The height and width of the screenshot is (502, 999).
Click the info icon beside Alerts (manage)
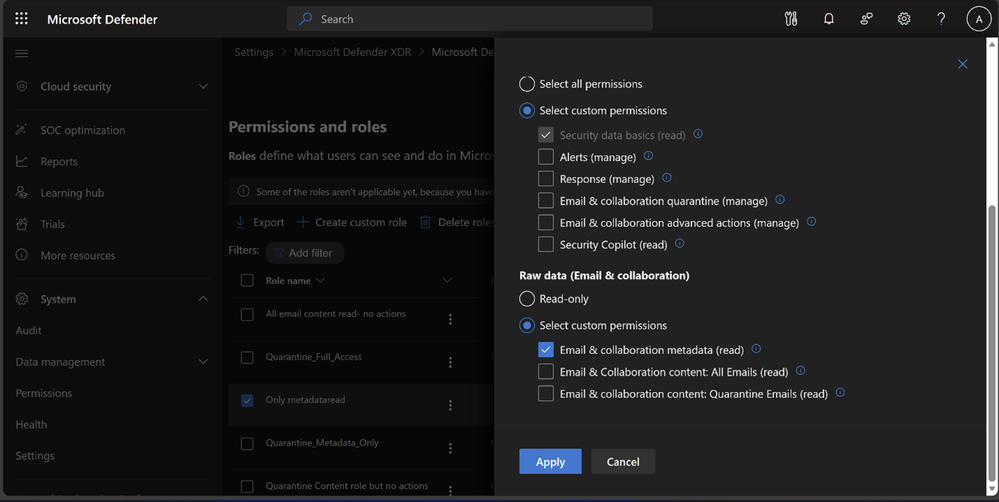pyautogui.click(x=649, y=156)
